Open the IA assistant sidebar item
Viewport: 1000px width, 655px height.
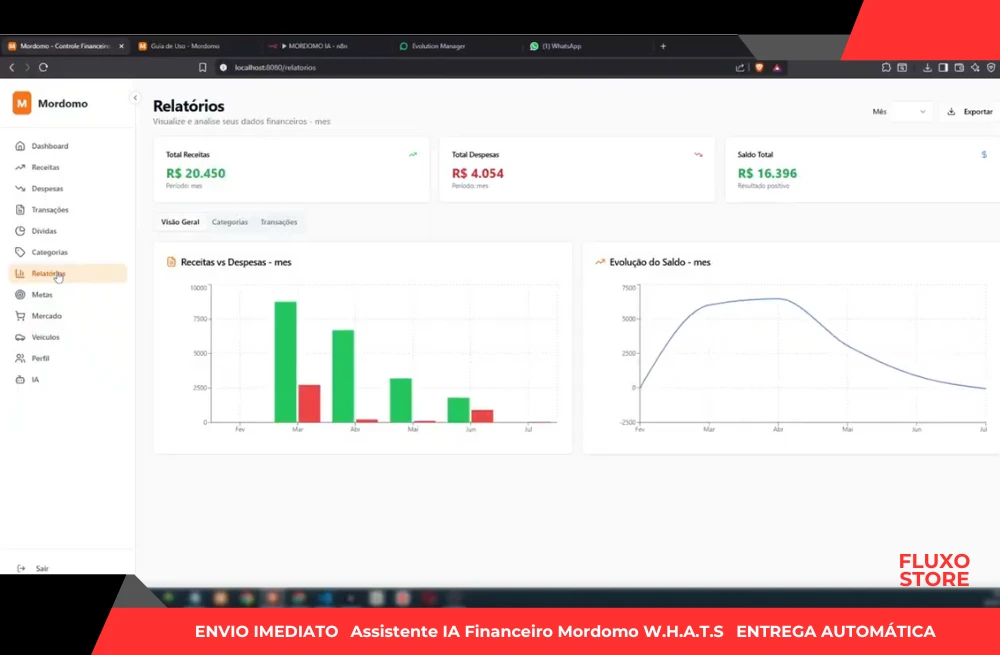pos(34,380)
